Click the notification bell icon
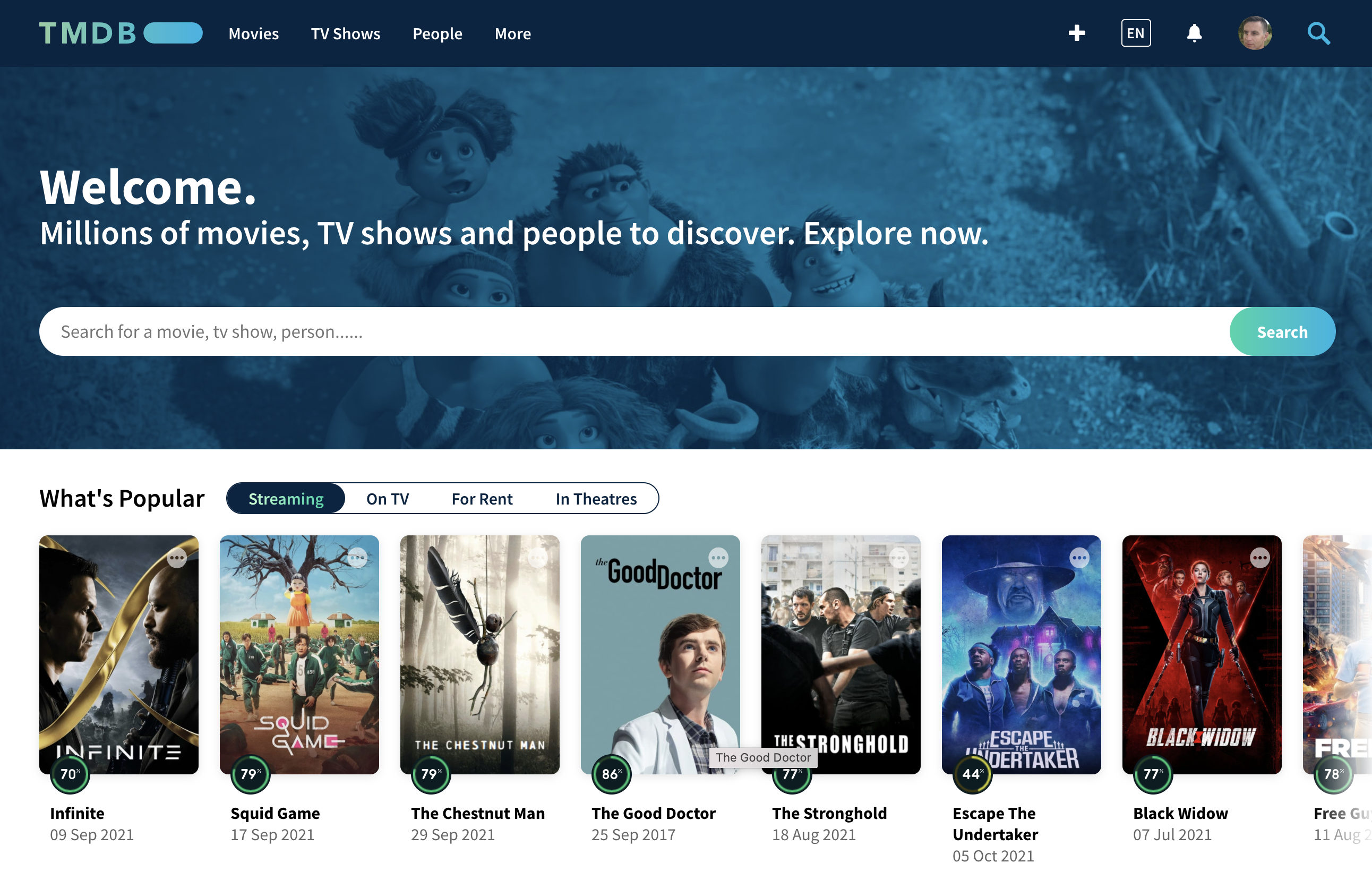The height and width of the screenshot is (871, 1372). 1195,33
